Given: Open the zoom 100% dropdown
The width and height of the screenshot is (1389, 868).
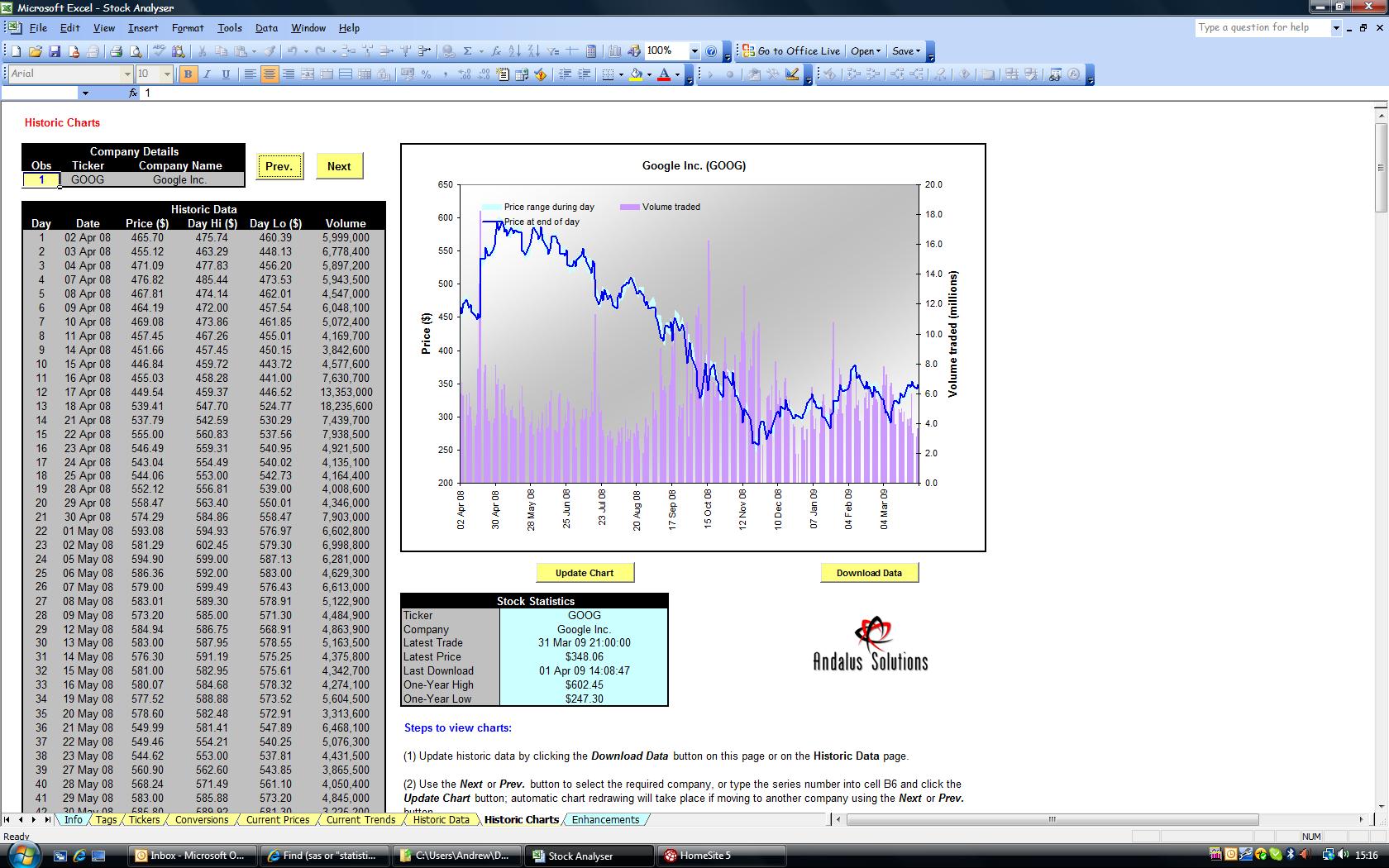Looking at the screenshot, I should click(x=694, y=51).
